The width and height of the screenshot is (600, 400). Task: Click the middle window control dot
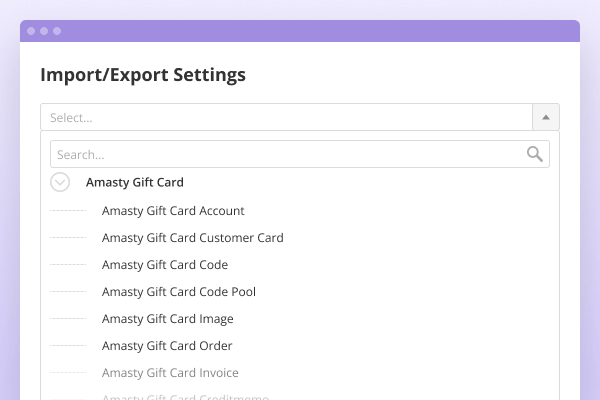pos(44,31)
